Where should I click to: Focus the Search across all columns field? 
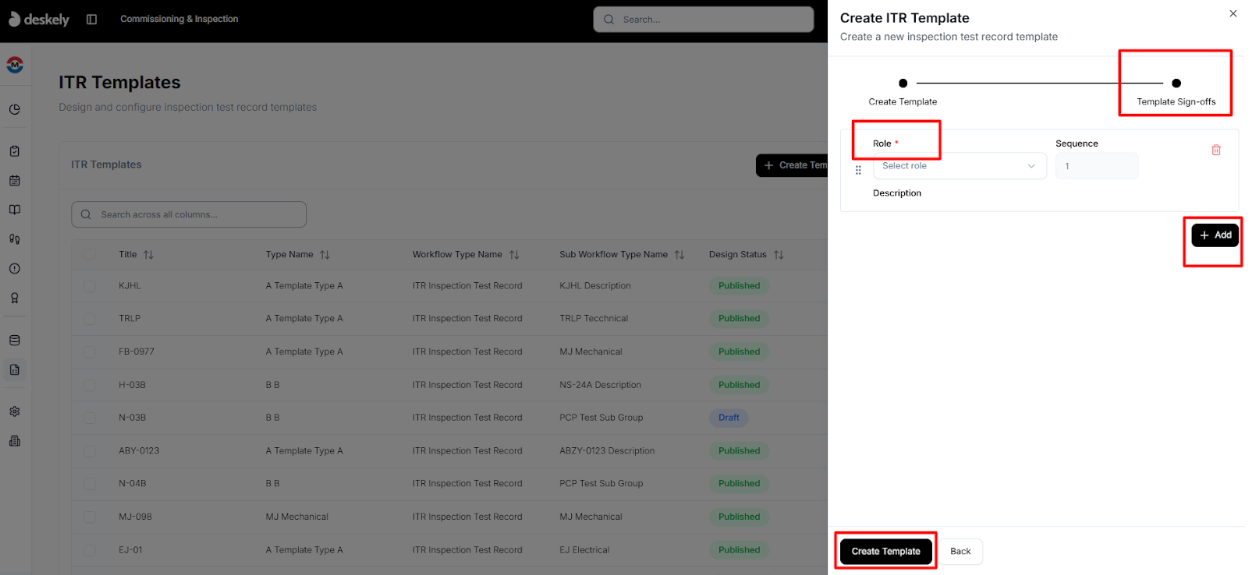coord(189,215)
